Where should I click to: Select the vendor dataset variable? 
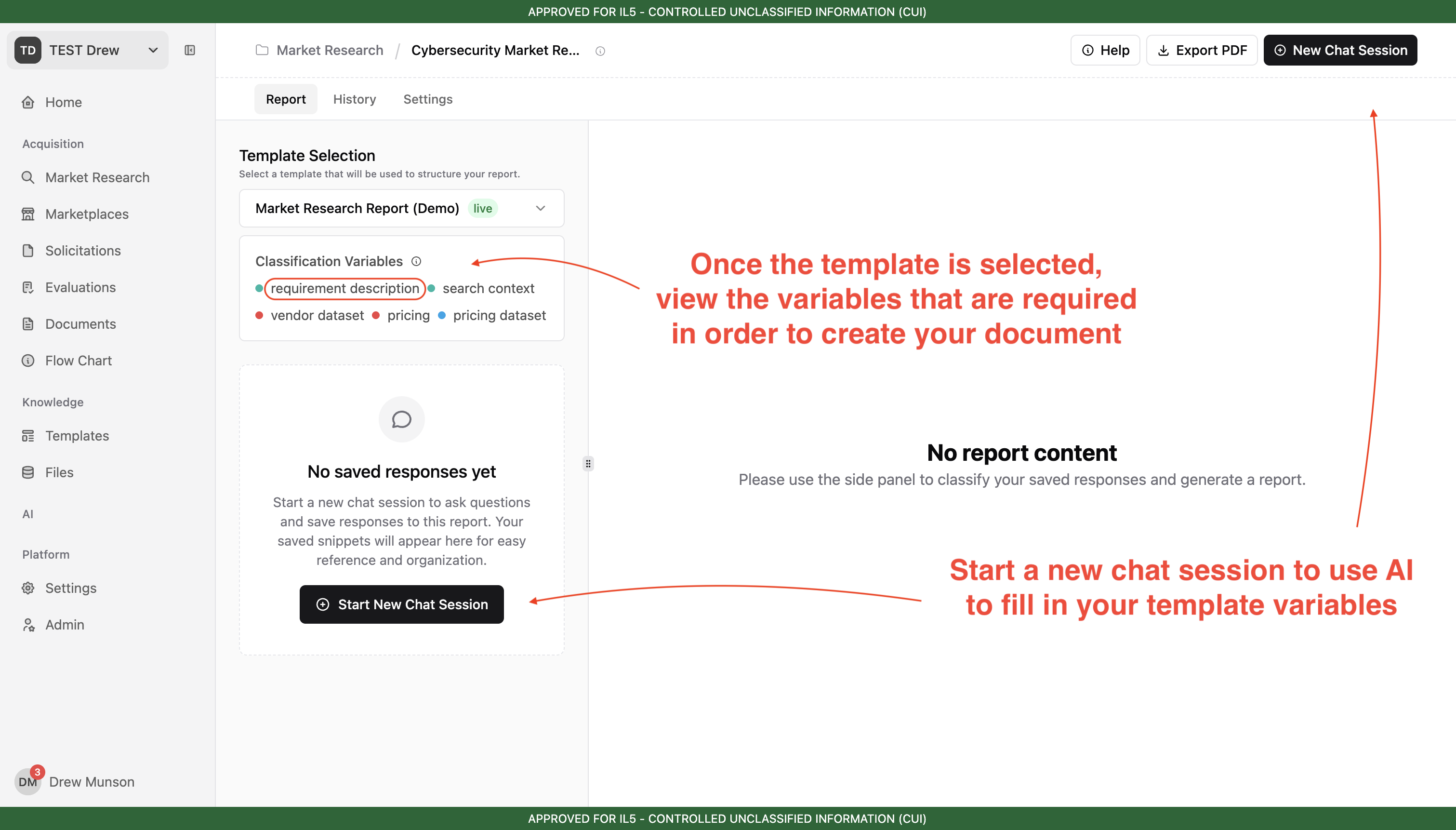point(317,315)
